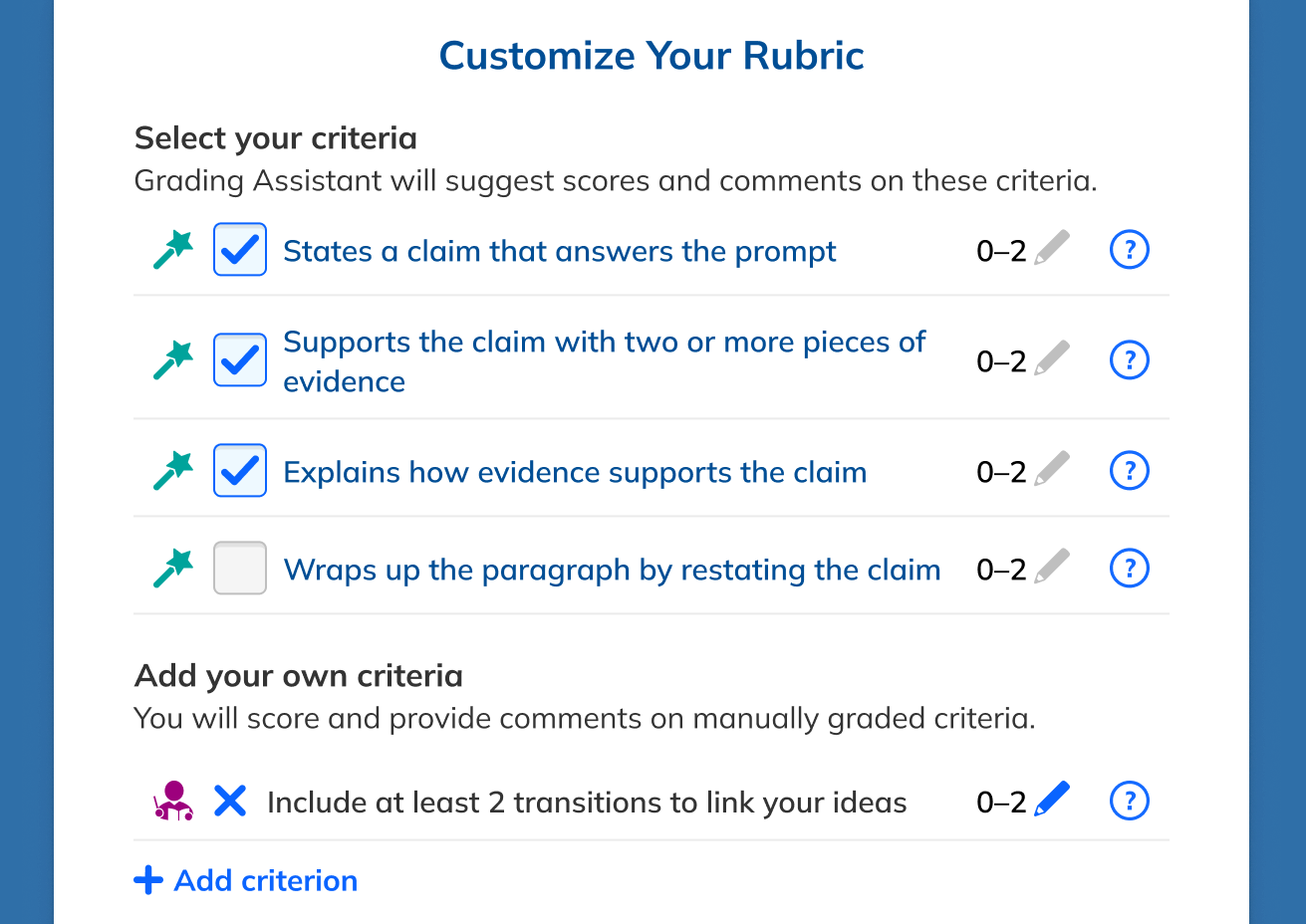
Task: Show help for 'Explains how evidence' criterion
Action: [x=1129, y=471]
